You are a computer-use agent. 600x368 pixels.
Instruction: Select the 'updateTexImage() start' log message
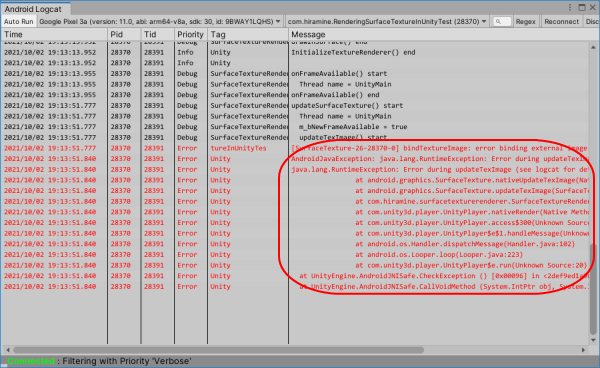(x=343, y=137)
